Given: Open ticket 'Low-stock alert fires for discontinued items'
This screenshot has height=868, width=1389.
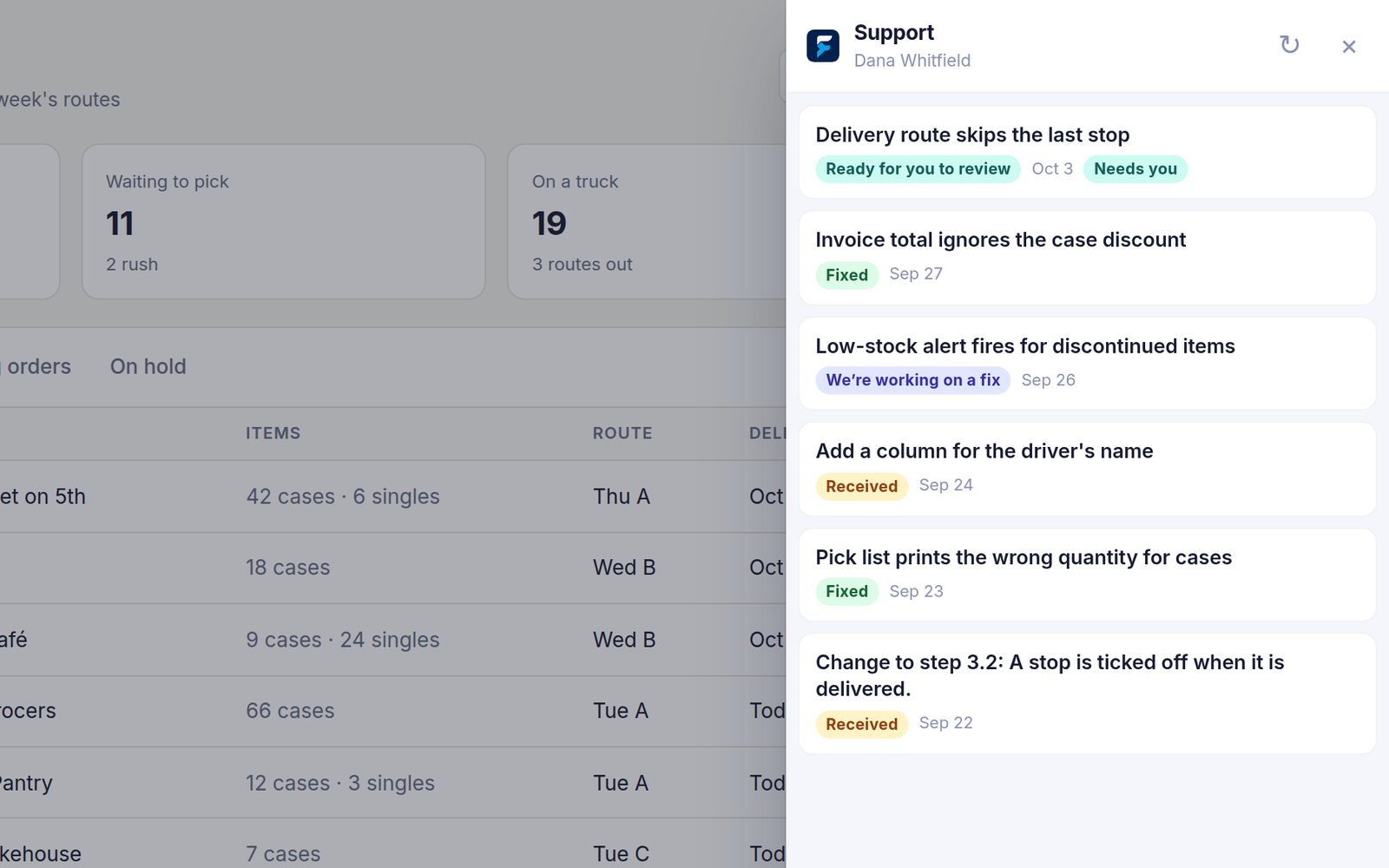Looking at the screenshot, I should point(1087,364).
